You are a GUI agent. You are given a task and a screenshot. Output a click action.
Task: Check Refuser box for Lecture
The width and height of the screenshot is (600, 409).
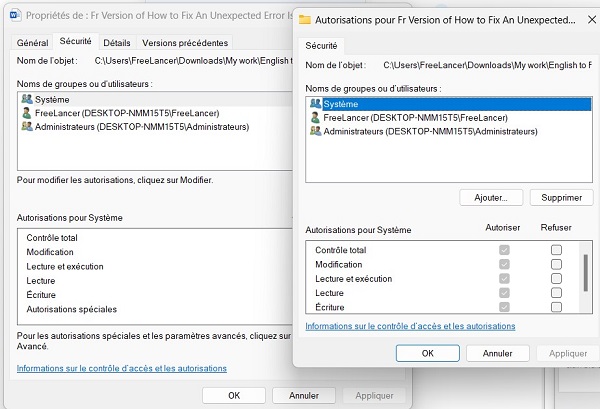pyautogui.click(x=556, y=293)
